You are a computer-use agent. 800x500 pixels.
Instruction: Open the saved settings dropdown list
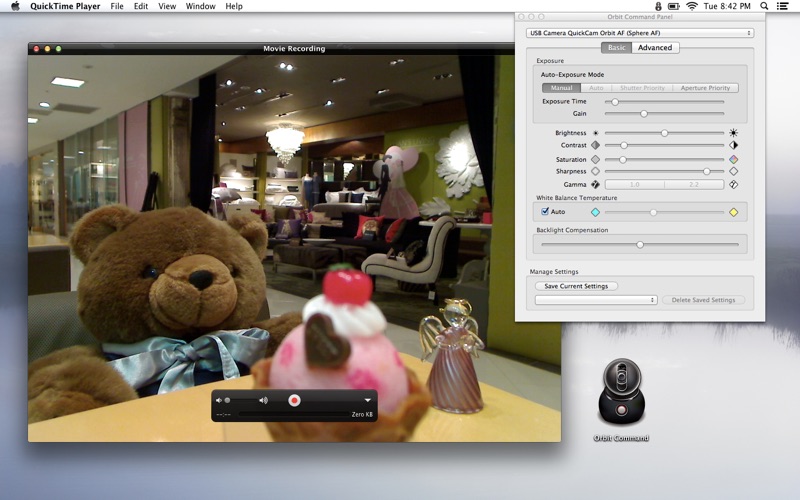click(596, 300)
